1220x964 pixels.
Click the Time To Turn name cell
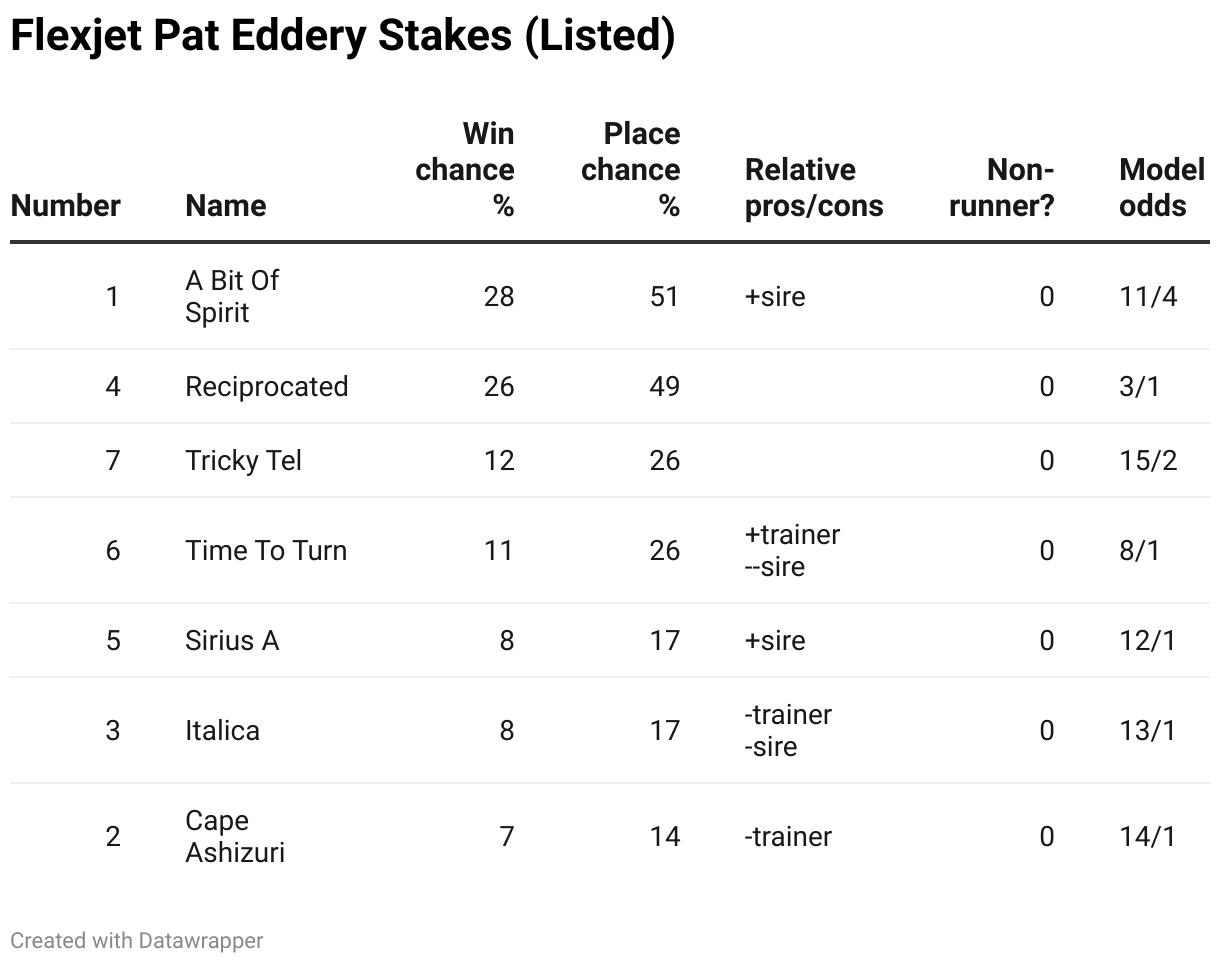tap(266, 551)
